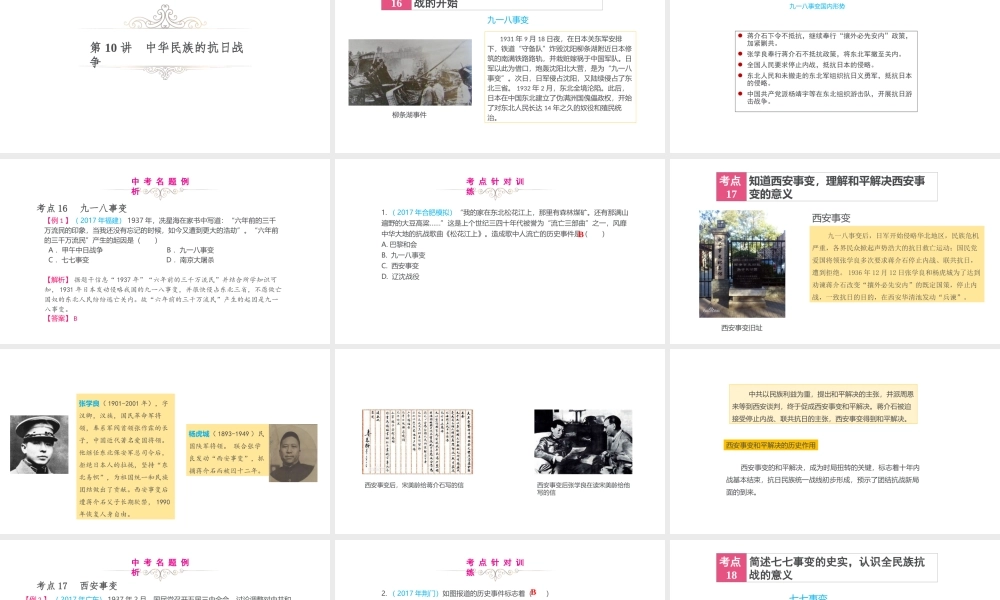Select the slide title 第10讲 中华民族的抗日战争
The height and width of the screenshot is (600, 1000).
click(166, 54)
